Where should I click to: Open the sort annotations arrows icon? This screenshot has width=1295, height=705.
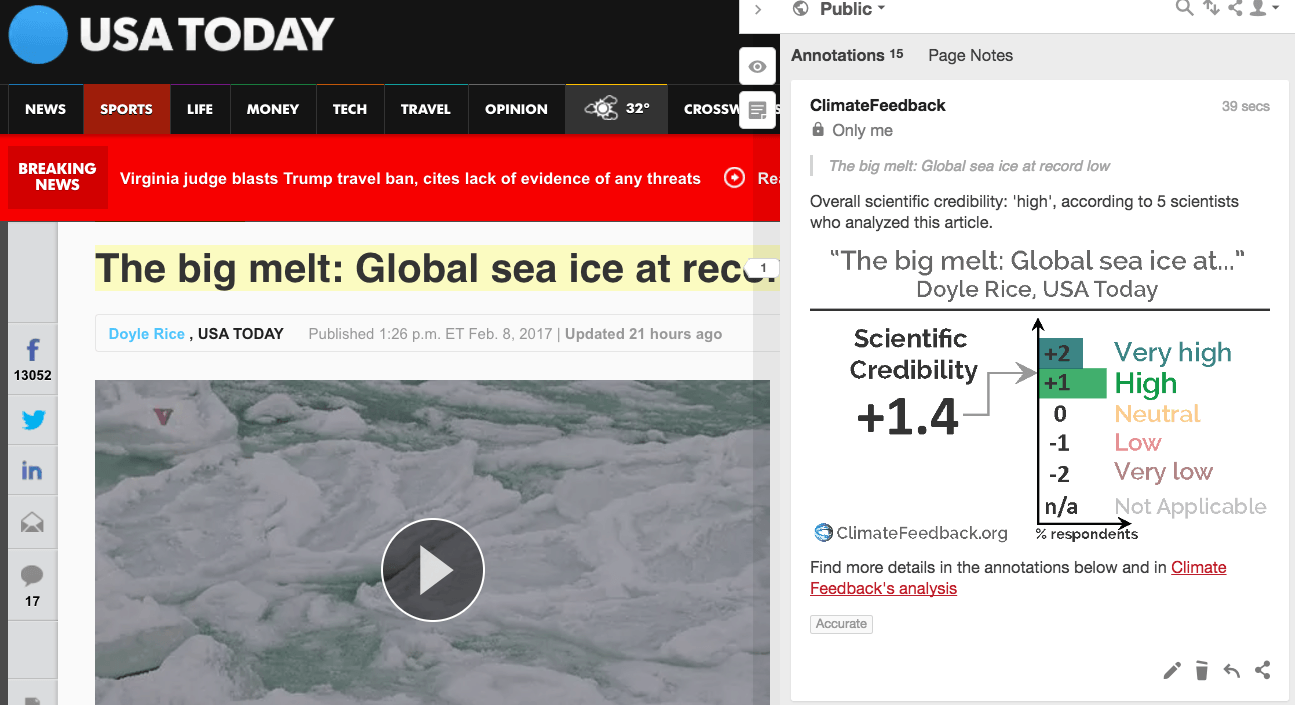coord(1211,9)
